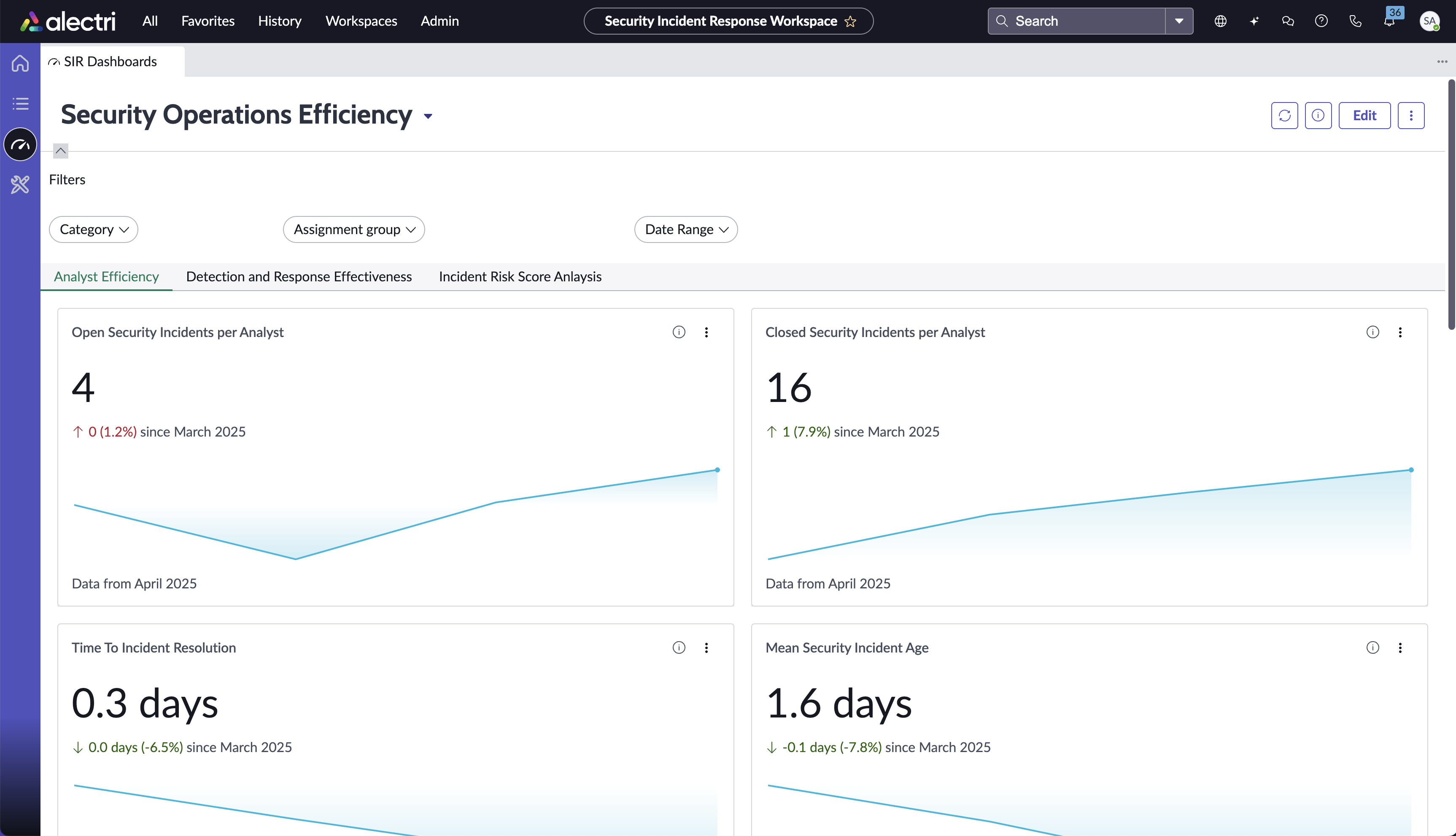
Task: Click the Edit button
Action: 1365,116
